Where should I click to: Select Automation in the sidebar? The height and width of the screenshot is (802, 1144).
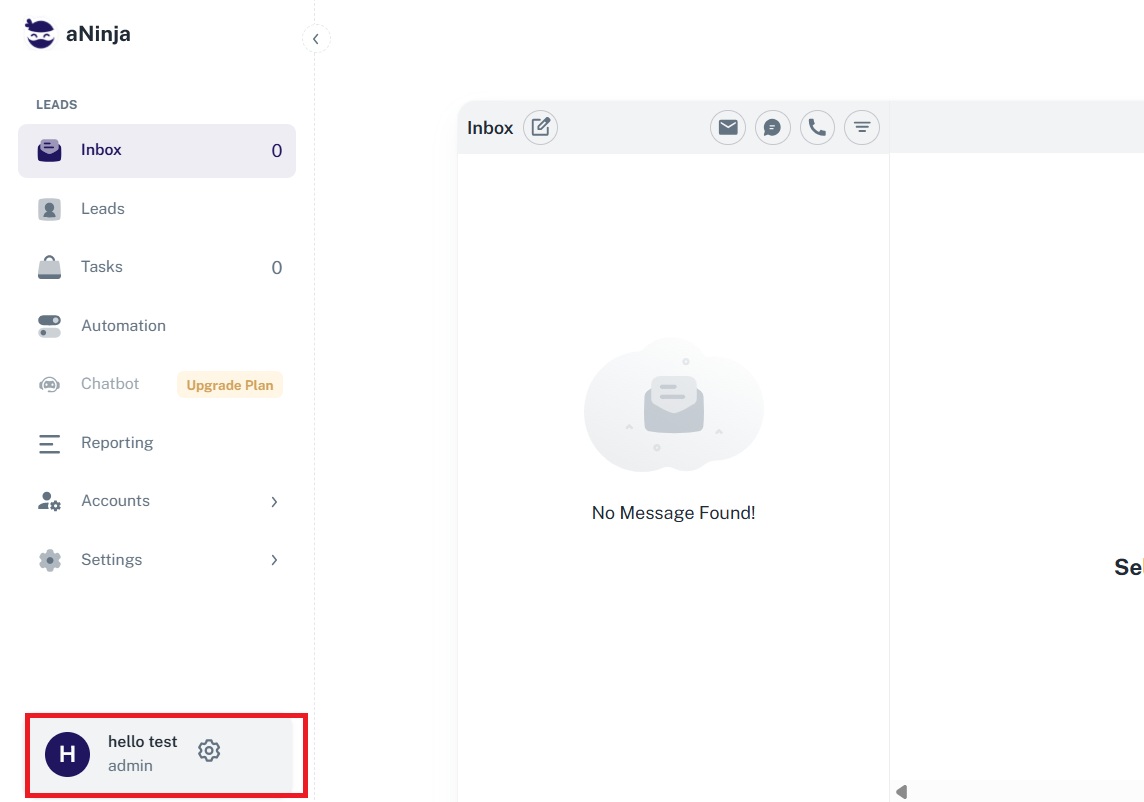click(x=123, y=326)
